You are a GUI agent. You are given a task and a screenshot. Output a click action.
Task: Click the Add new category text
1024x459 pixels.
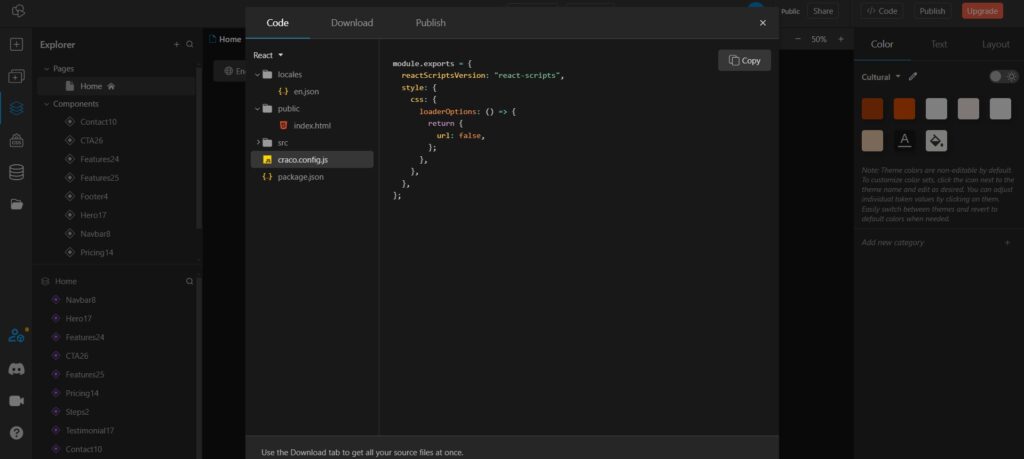click(x=892, y=242)
